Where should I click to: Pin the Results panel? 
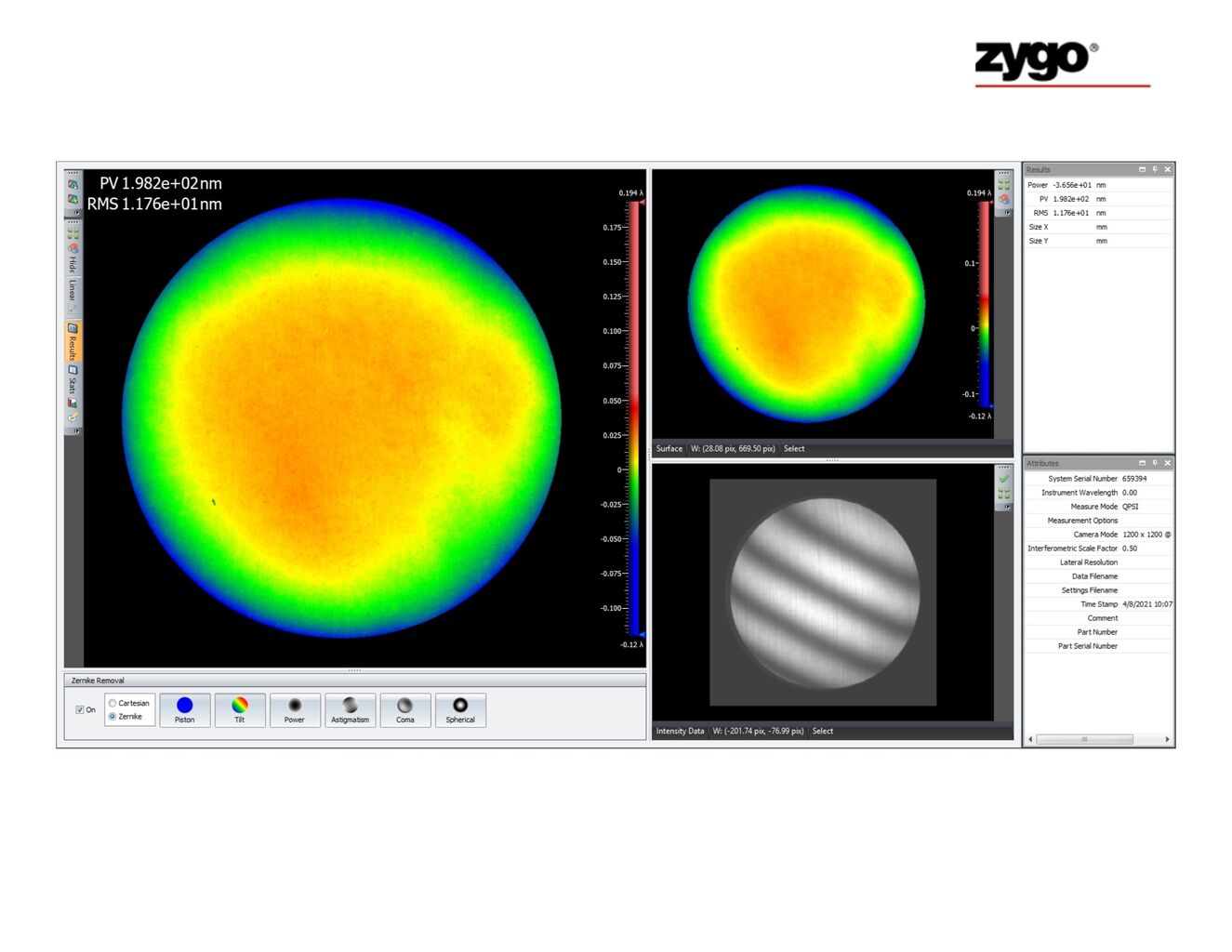point(1155,170)
